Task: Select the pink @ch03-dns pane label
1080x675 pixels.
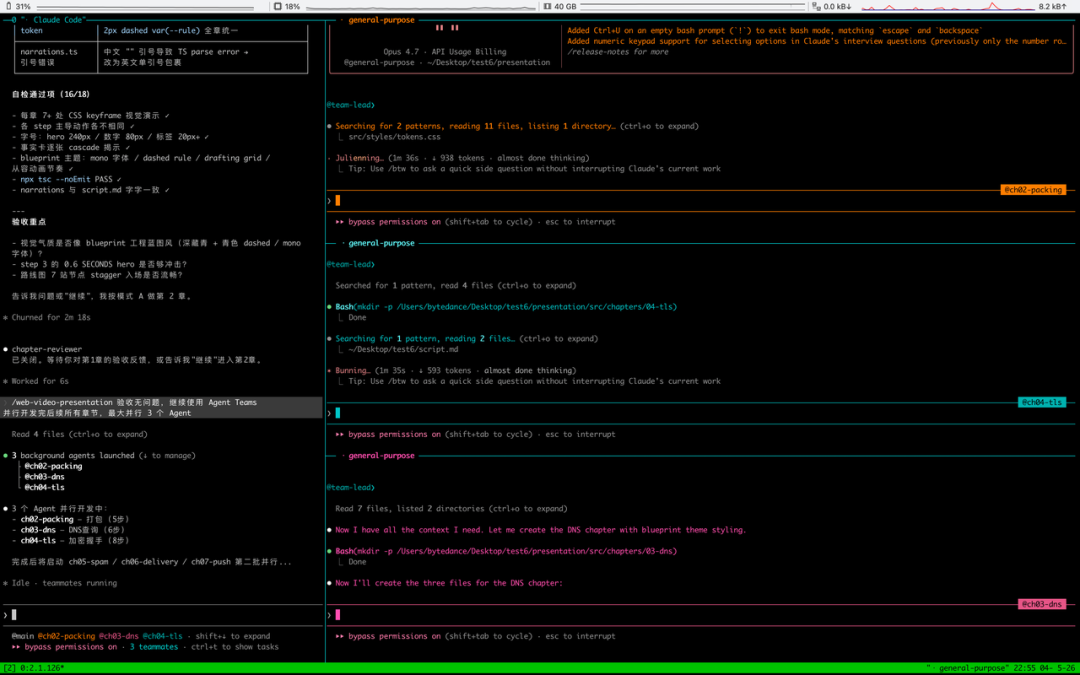Action: (x=1041, y=604)
